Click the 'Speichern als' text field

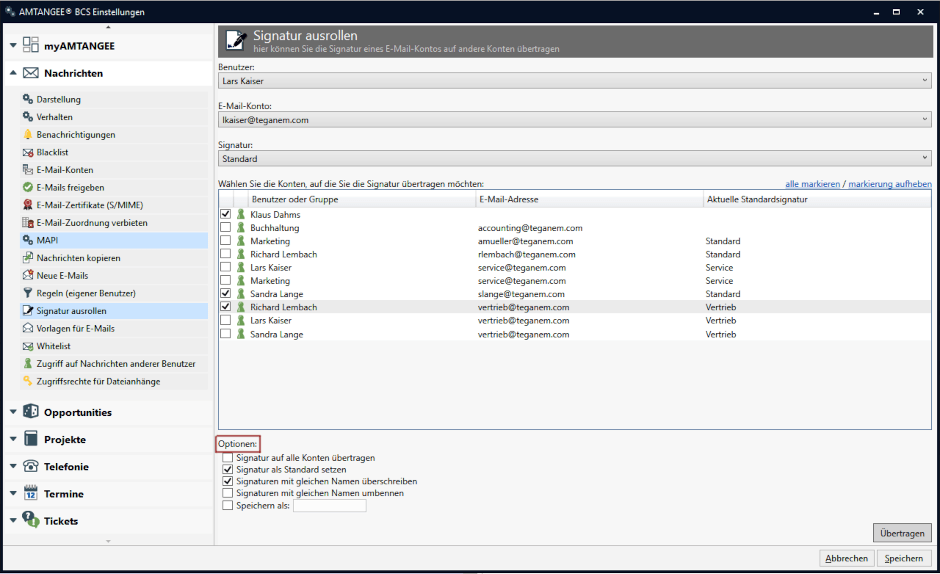point(330,506)
